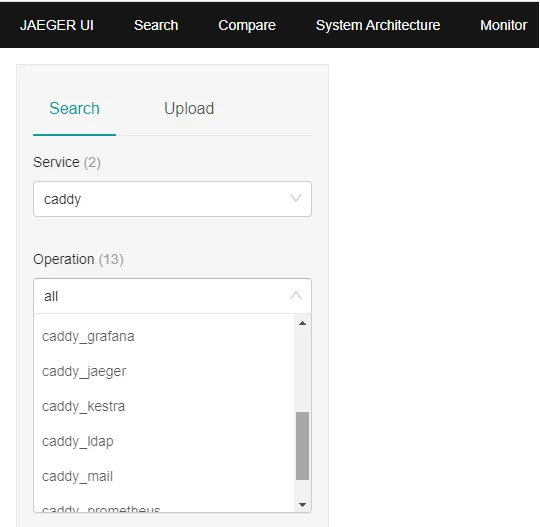Open the Compare page
The image size is (540, 527).
(247, 25)
